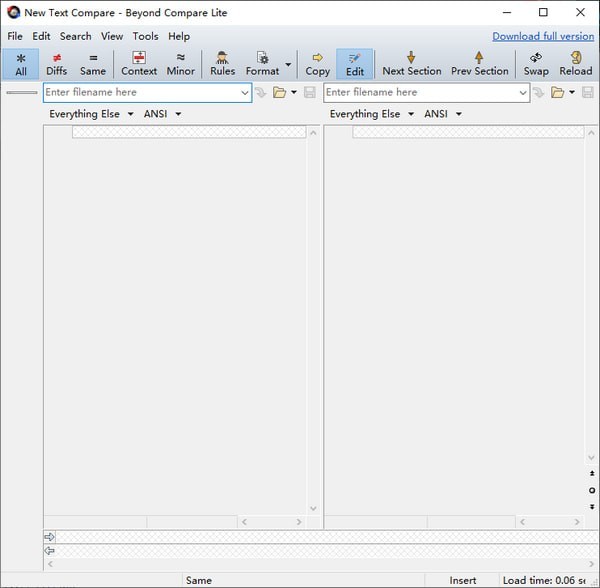Open dropdown arrow beside left folder icon
Screen dimensions: 600x588
(x=294, y=92)
